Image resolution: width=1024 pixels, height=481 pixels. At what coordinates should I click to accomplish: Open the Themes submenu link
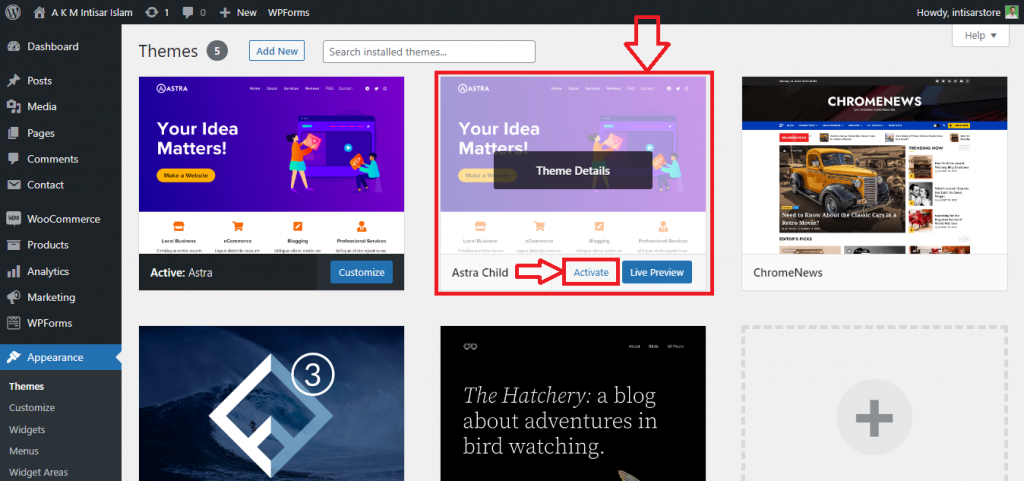click(x=27, y=386)
